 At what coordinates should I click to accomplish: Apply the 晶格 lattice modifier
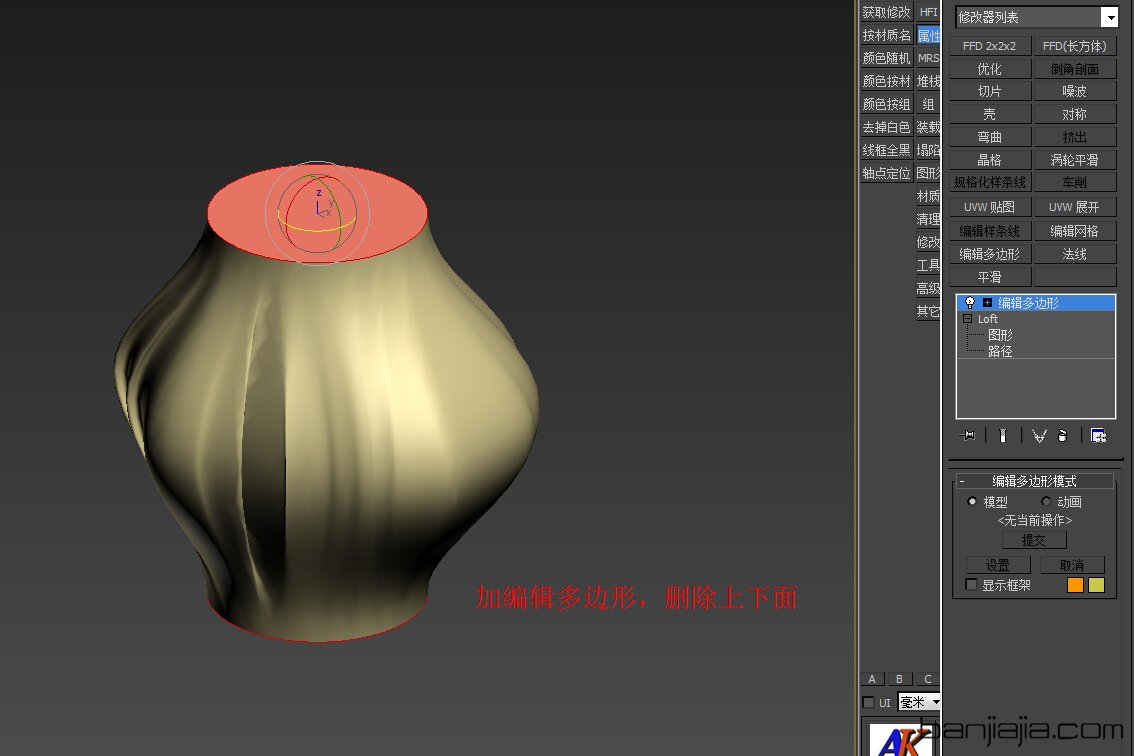click(989, 160)
